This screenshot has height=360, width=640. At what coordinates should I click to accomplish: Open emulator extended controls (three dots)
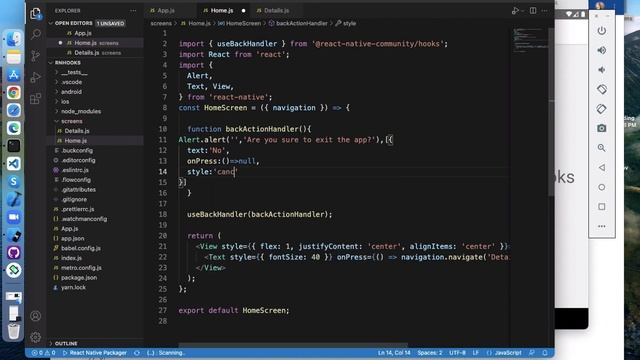click(x=602, y=226)
